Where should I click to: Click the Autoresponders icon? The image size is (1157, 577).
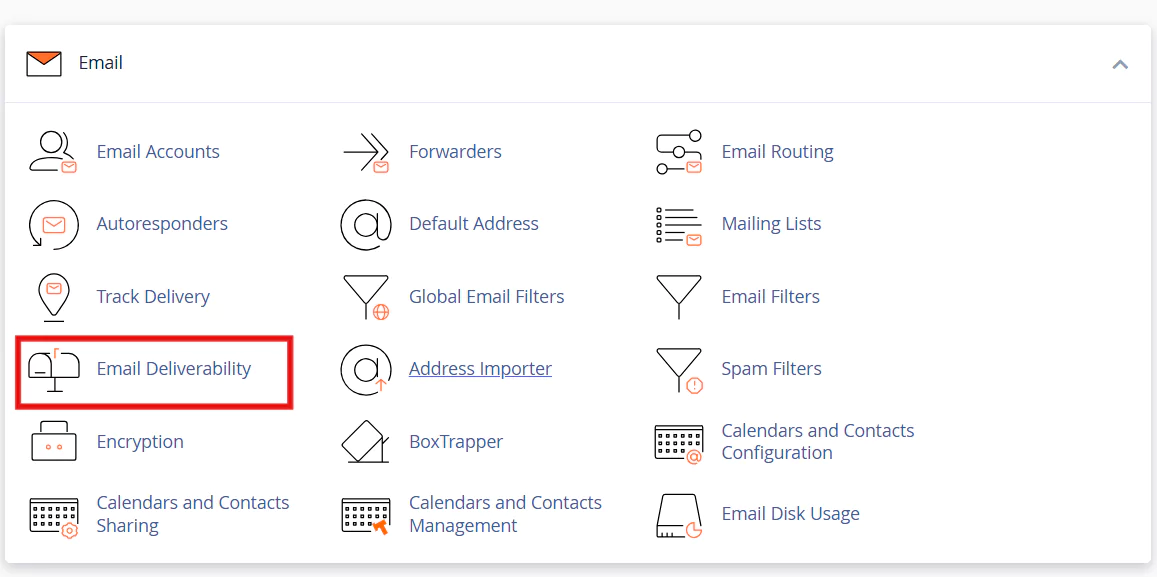(x=52, y=224)
